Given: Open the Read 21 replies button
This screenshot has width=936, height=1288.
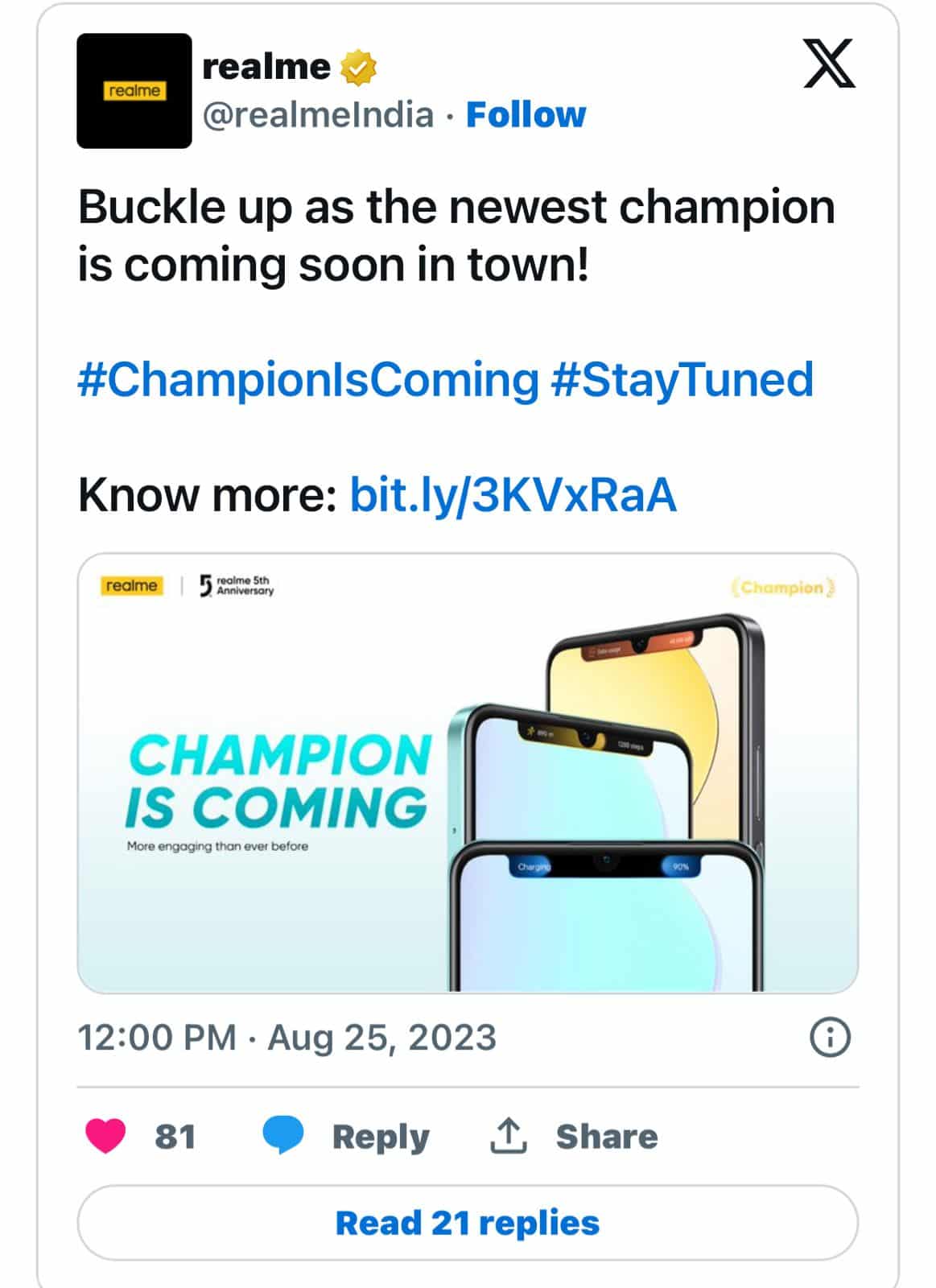Looking at the screenshot, I should (x=468, y=1223).
